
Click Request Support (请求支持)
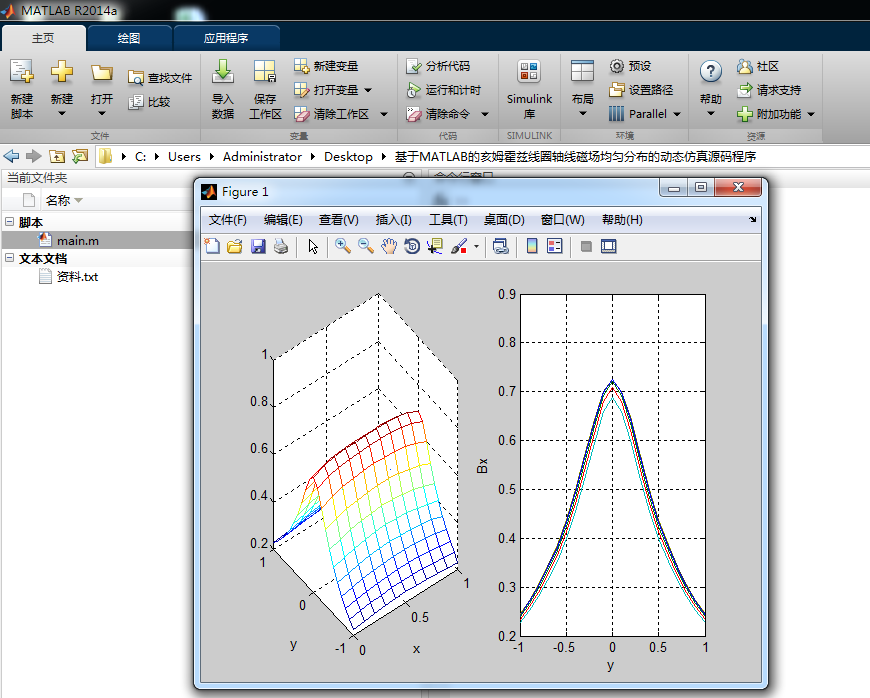[768, 90]
